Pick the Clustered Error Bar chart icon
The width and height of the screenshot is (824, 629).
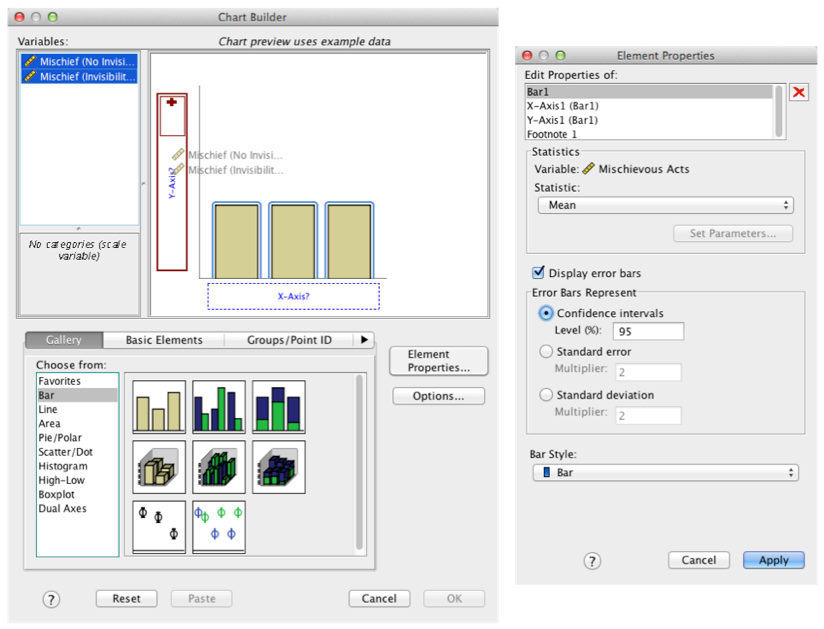click(219, 526)
